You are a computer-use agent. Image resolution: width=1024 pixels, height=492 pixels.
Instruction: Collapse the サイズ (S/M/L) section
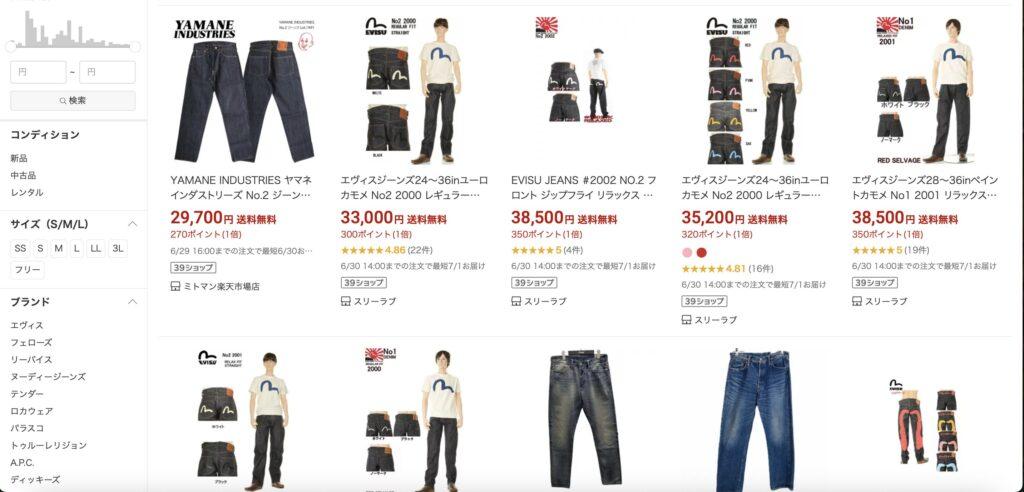[133, 224]
